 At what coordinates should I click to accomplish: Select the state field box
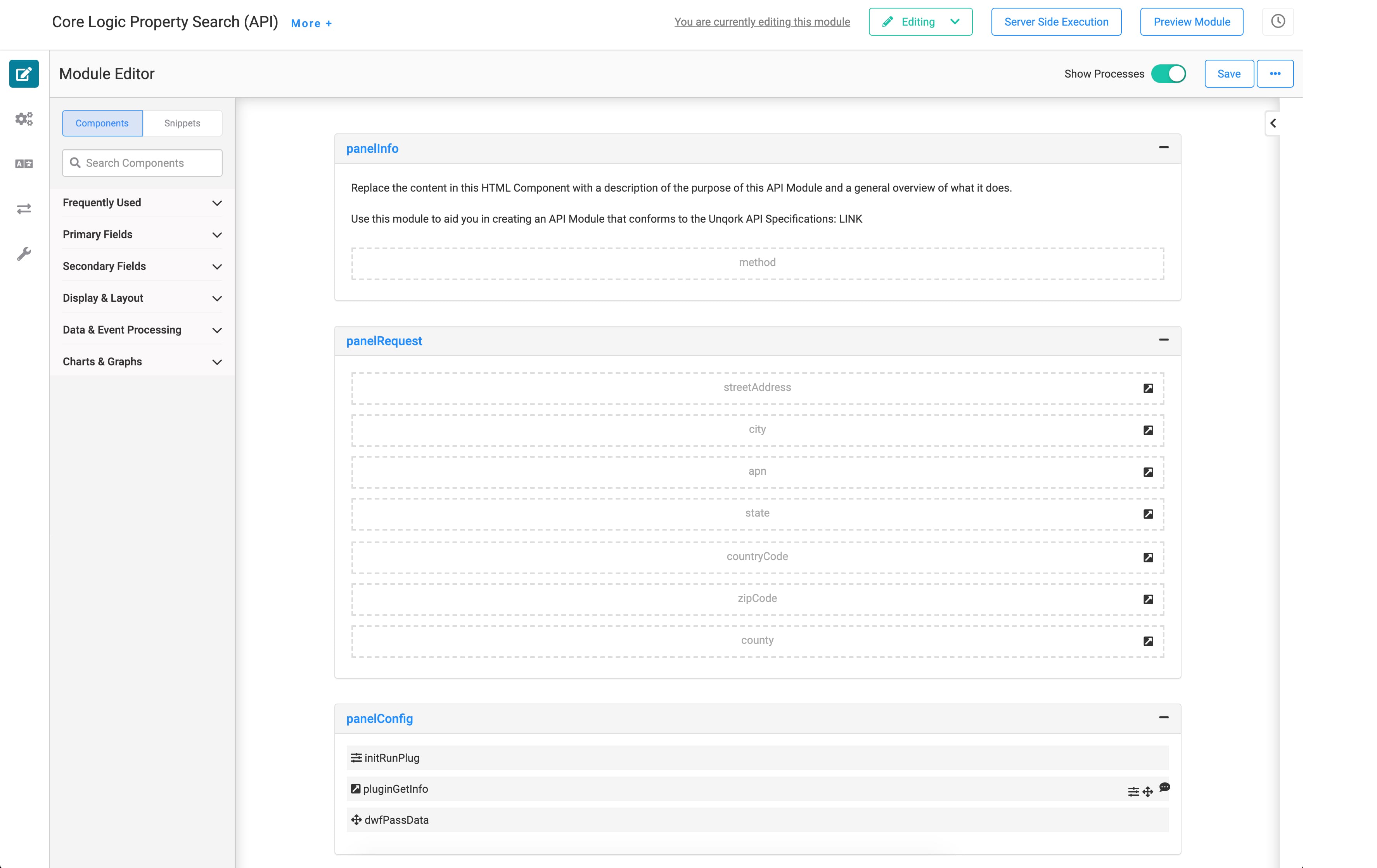click(x=758, y=514)
